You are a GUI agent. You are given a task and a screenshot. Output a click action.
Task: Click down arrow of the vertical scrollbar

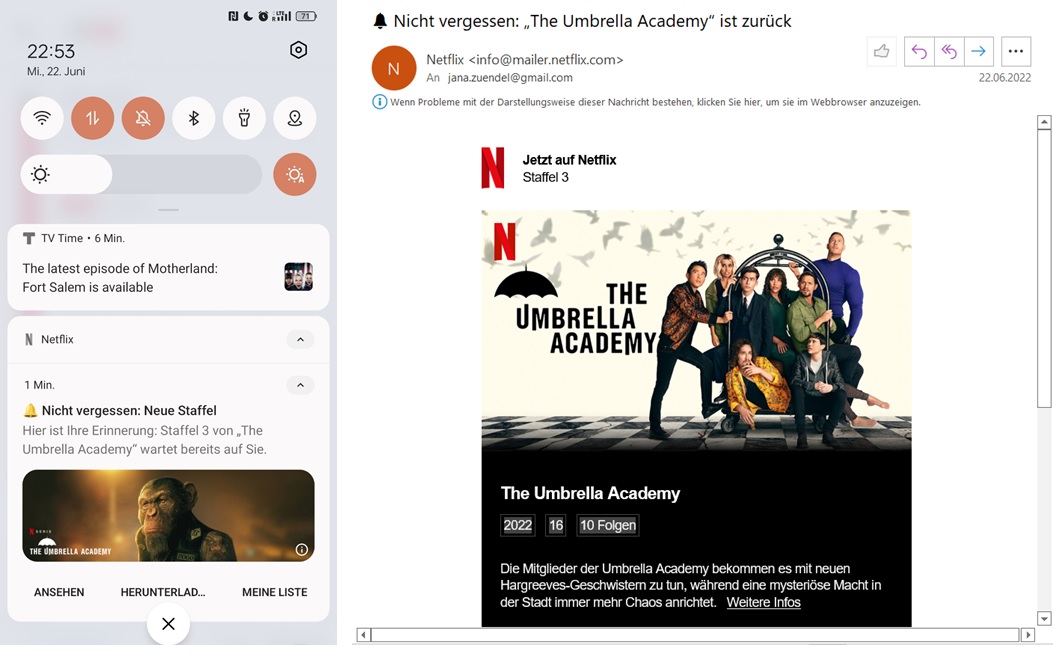tap(1044, 618)
